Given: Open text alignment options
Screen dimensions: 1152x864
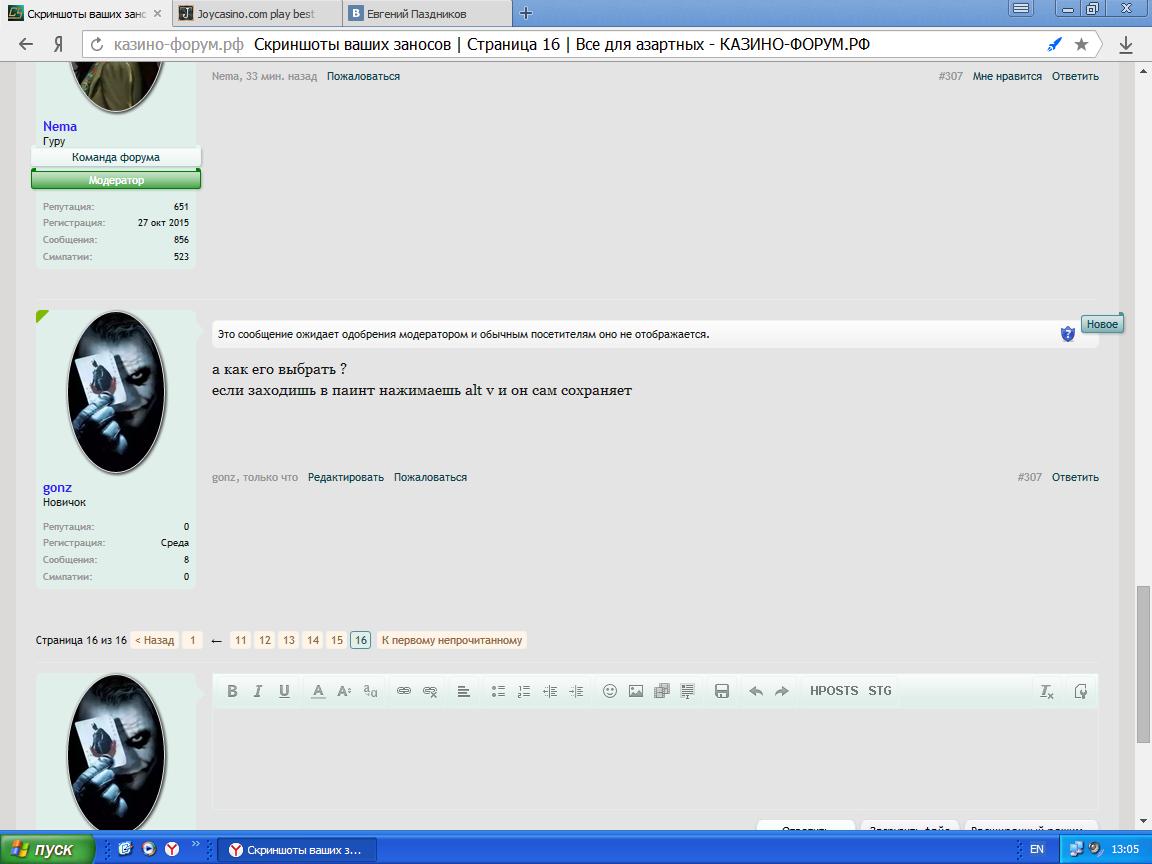Looking at the screenshot, I should tap(464, 691).
